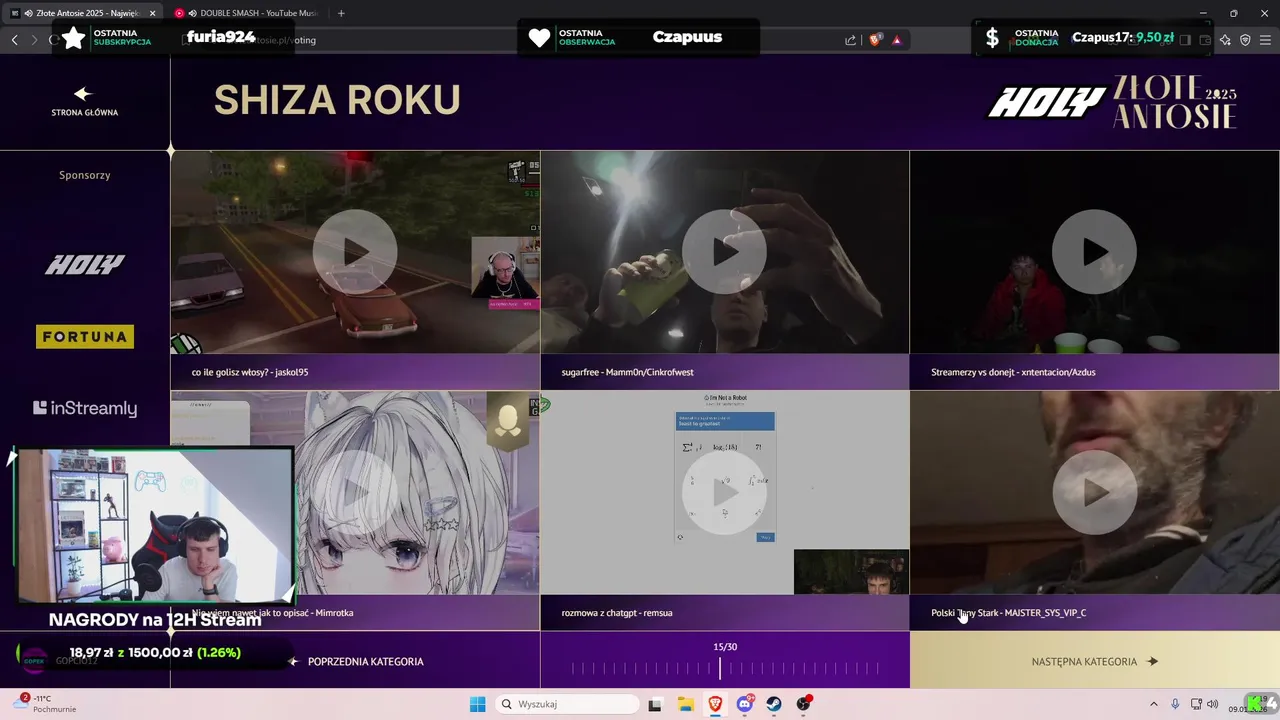The width and height of the screenshot is (1280, 720).
Task: Close the Złote Antosie 2025 tab
Action: [x=153, y=13]
